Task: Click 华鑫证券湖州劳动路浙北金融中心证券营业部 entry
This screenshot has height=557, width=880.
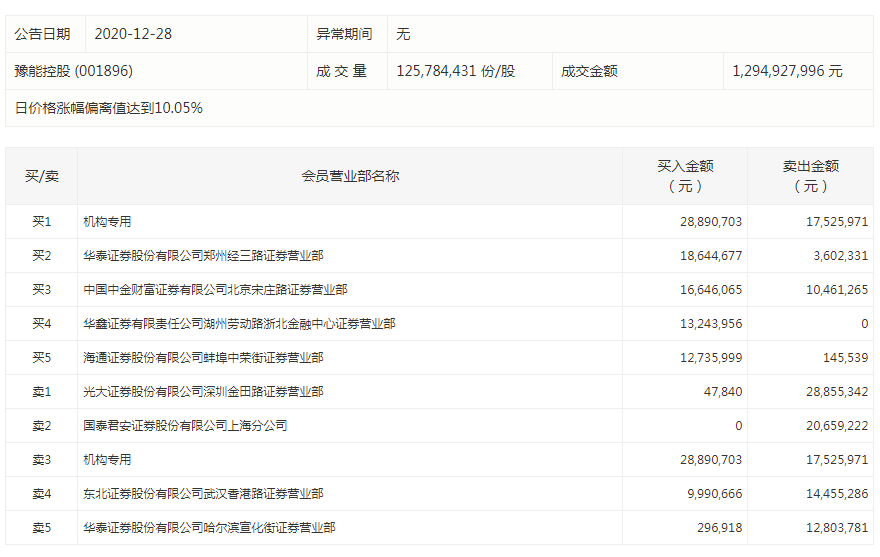Action: tap(239, 324)
